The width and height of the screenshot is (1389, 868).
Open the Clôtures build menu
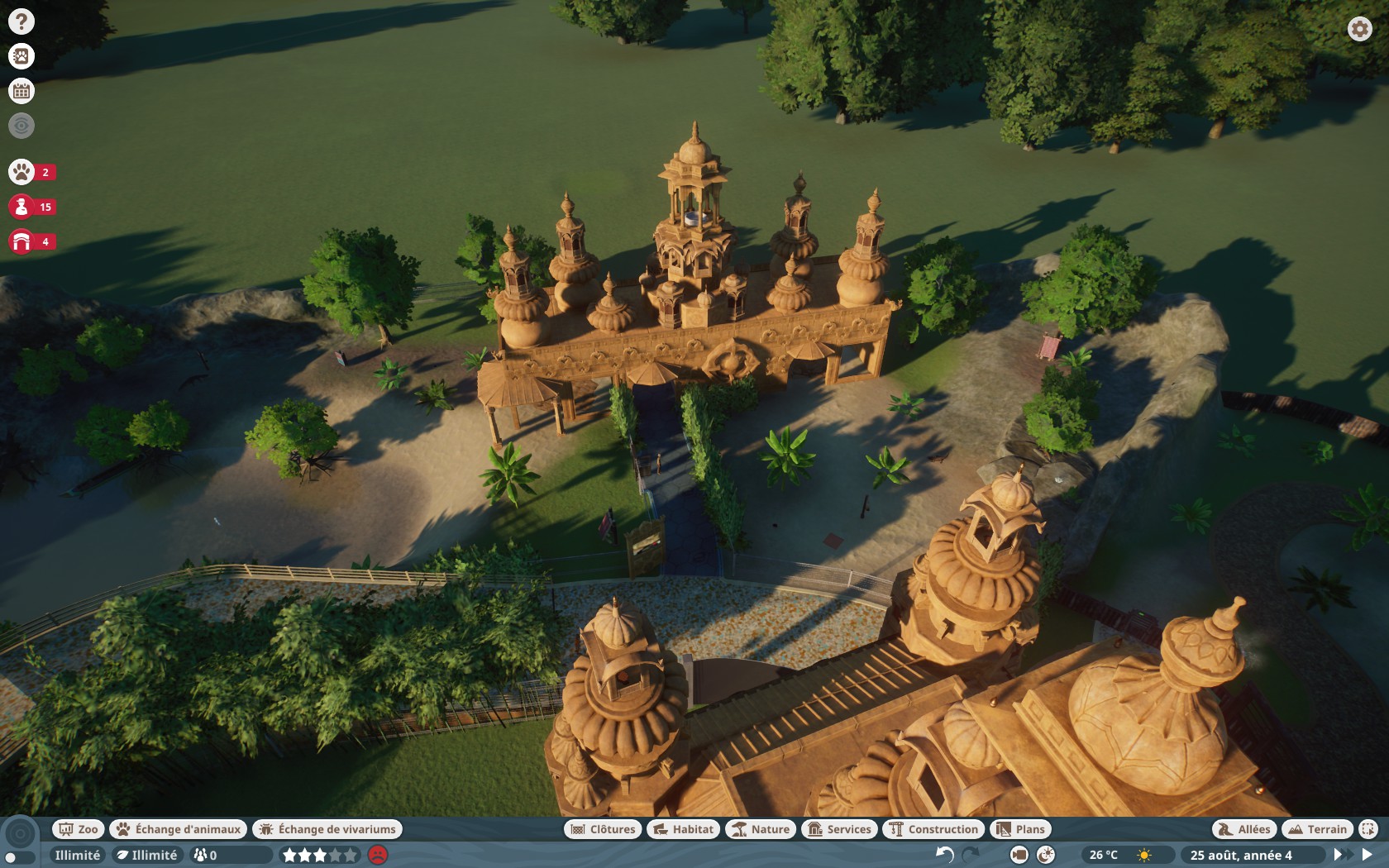[603, 829]
